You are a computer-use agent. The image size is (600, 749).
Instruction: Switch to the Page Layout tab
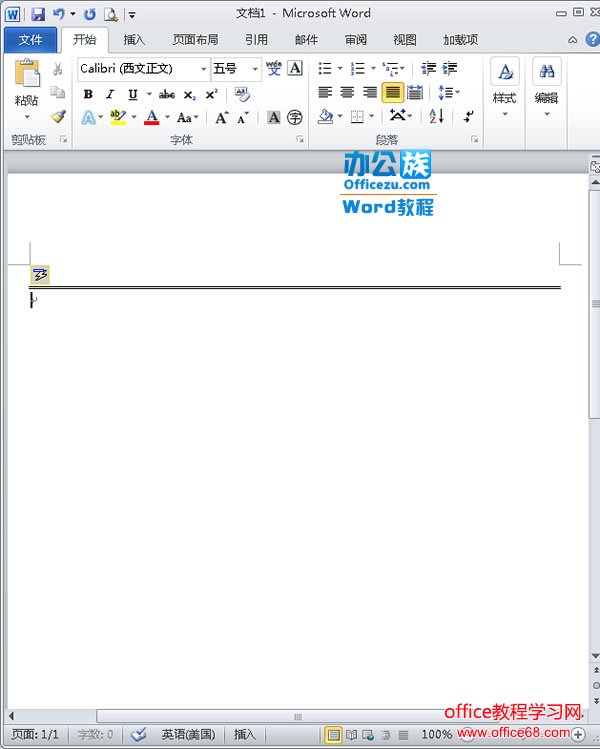[x=195, y=40]
